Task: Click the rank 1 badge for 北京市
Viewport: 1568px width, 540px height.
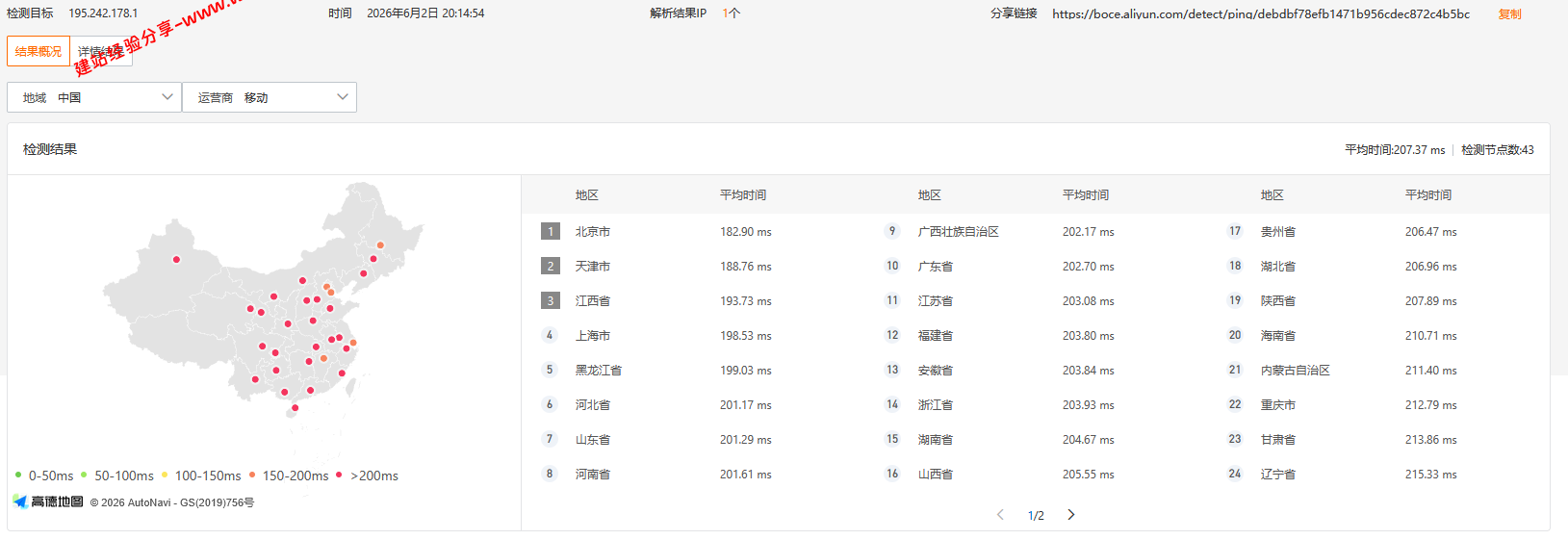Action: [x=551, y=231]
